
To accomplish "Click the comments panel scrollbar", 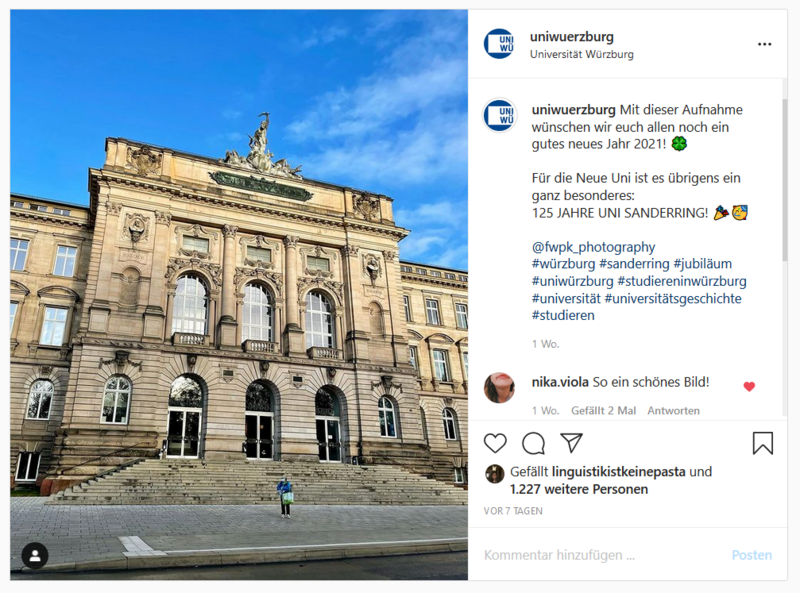I will pos(784,180).
